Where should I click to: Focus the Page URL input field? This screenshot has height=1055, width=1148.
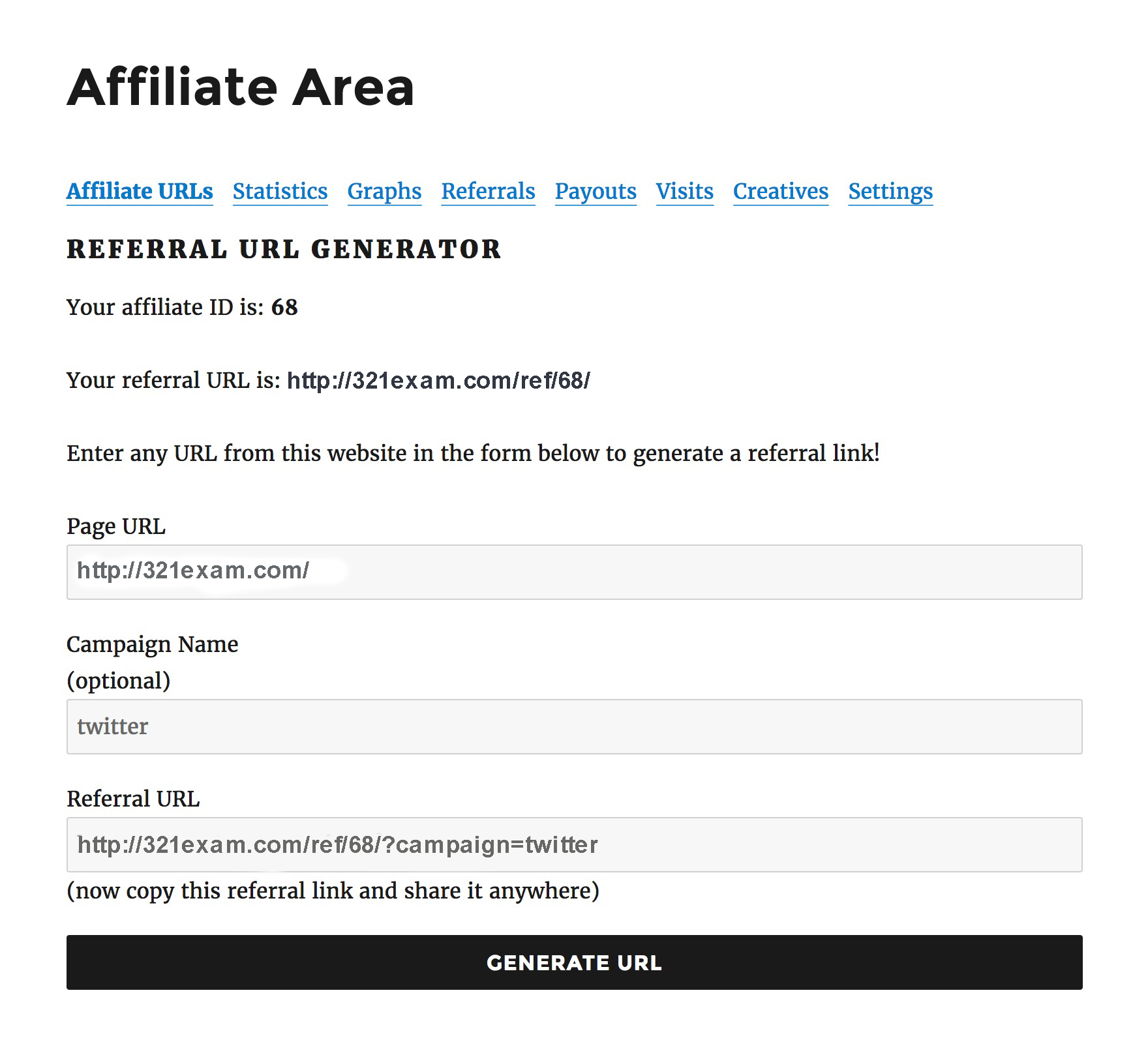[x=574, y=572]
